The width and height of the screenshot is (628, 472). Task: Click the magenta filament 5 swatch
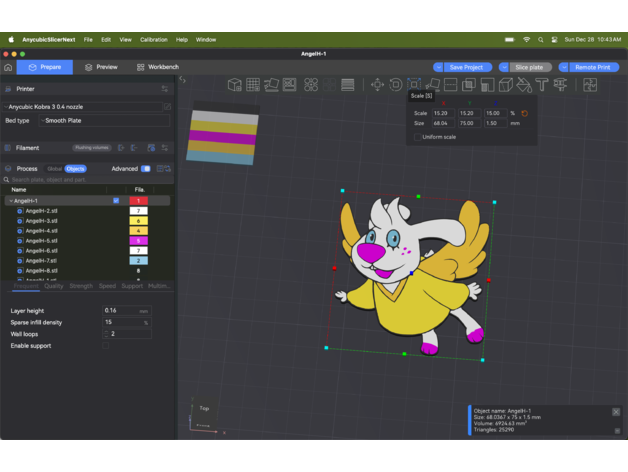click(x=139, y=241)
